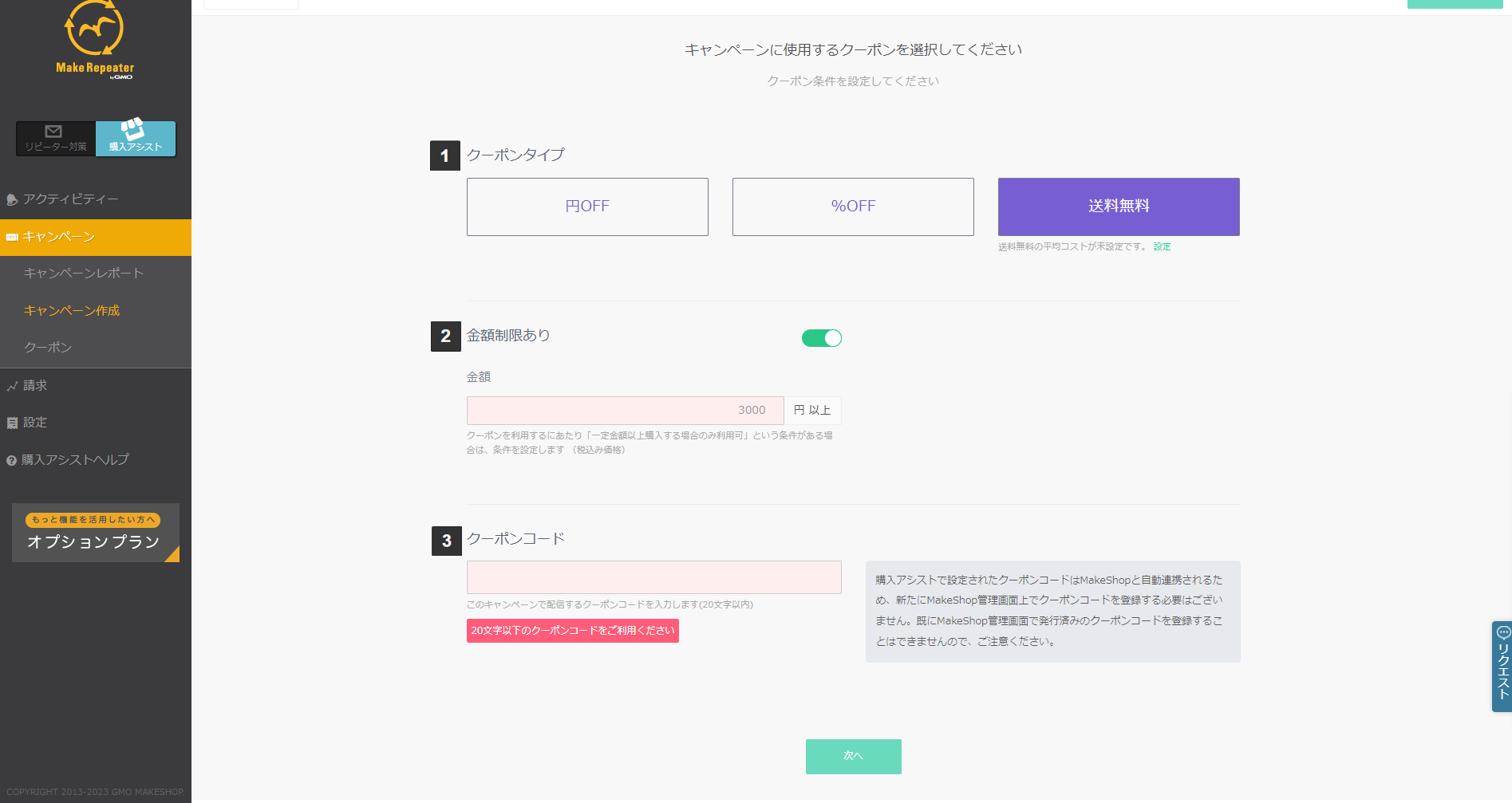Open キャンペーン作成 submenu
The height and width of the screenshot is (803, 1512).
72,311
